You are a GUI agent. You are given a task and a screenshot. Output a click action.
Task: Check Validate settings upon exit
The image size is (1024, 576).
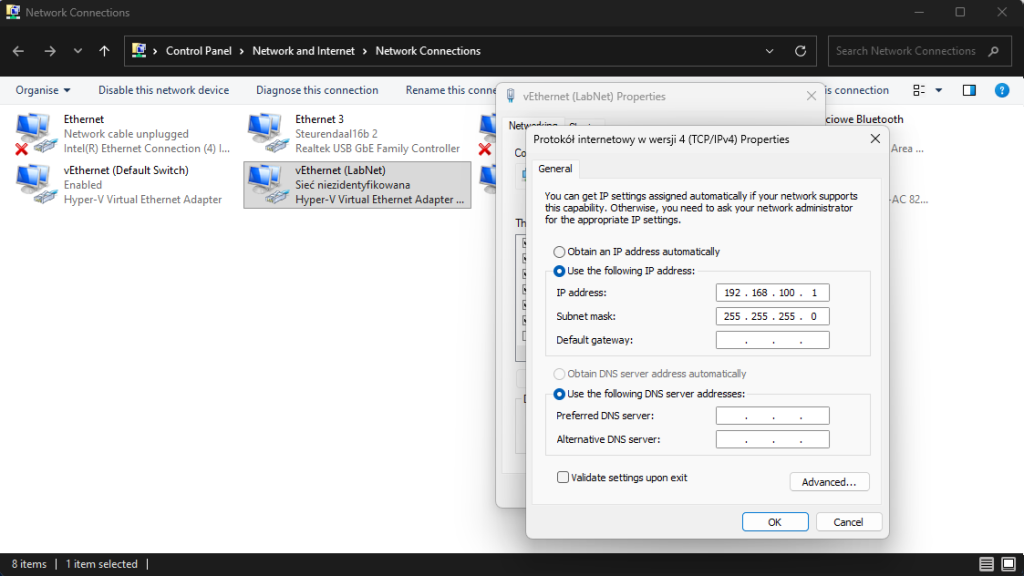[x=563, y=477]
